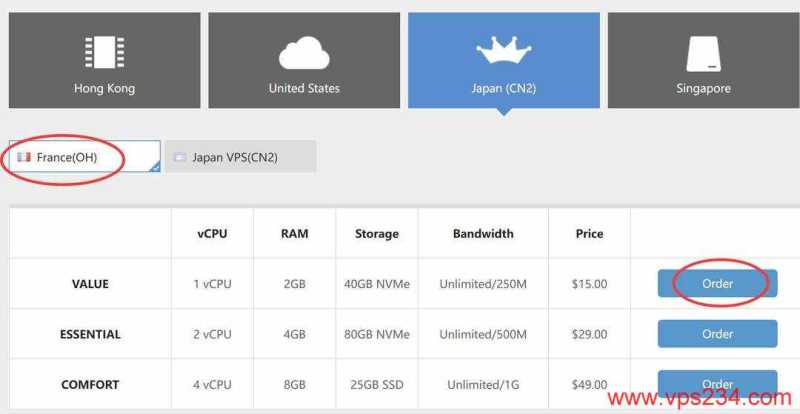Image resolution: width=800 pixels, height=414 pixels.
Task: Click the United States cloud icon
Action: 304,52
